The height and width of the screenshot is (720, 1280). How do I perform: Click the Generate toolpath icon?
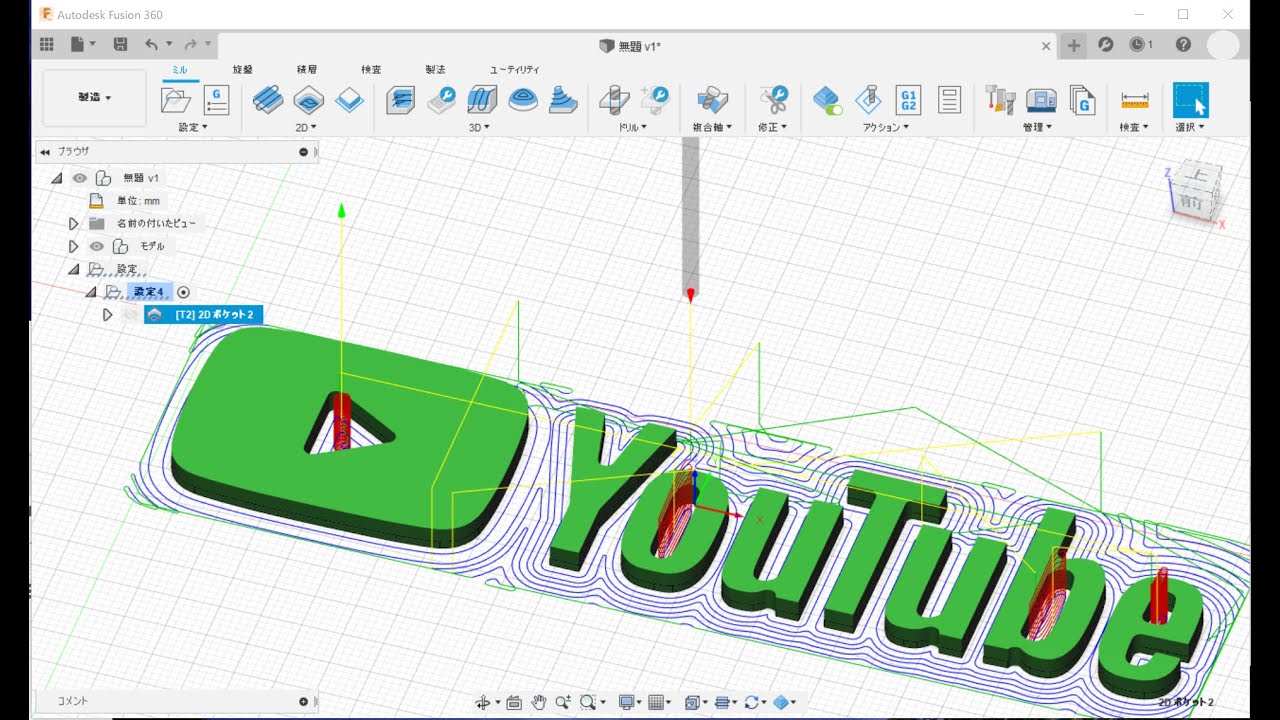point(868,100)
